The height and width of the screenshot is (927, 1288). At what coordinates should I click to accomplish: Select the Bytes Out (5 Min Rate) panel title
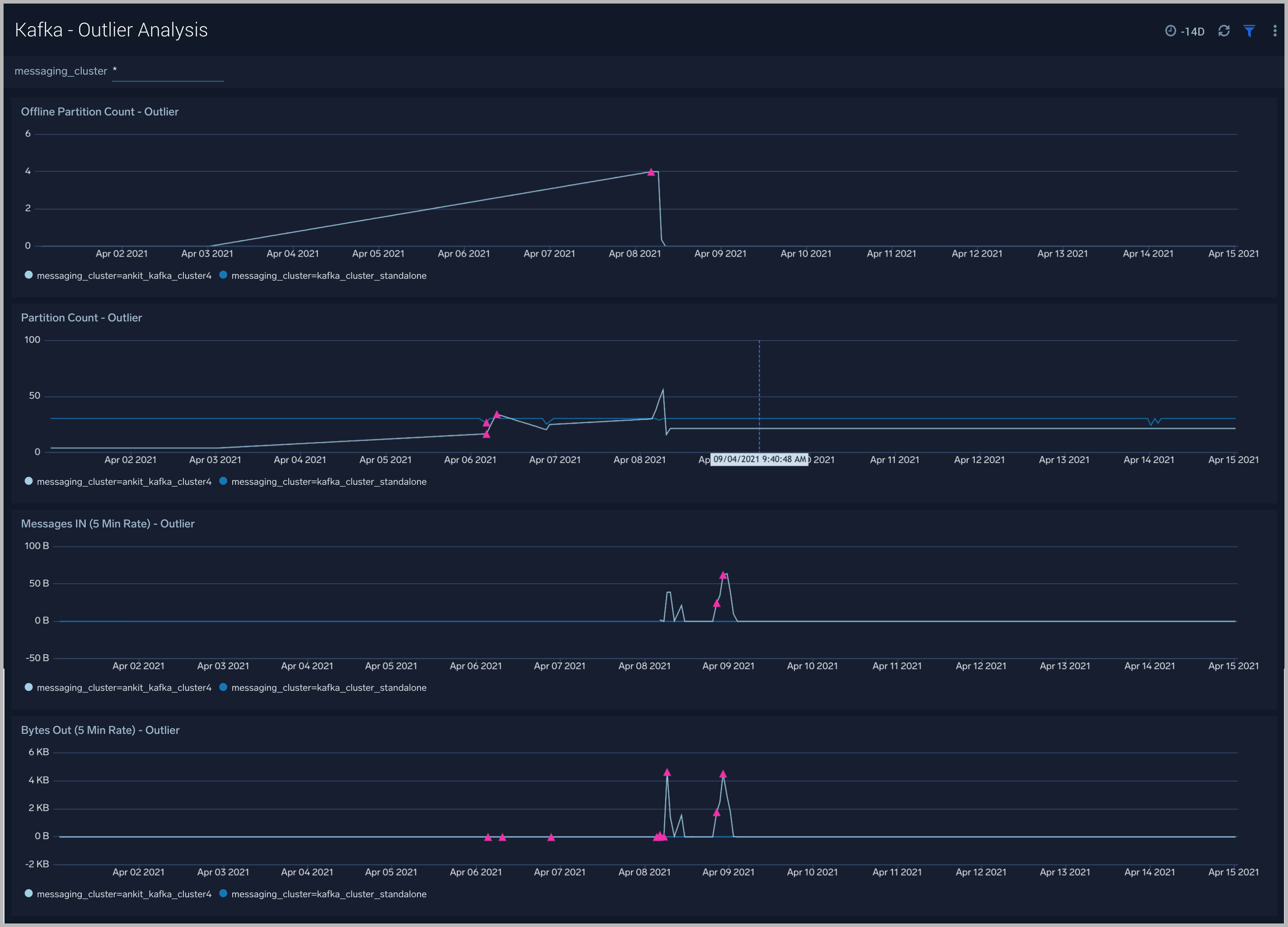pyautogui.click(x=100, y=730)
